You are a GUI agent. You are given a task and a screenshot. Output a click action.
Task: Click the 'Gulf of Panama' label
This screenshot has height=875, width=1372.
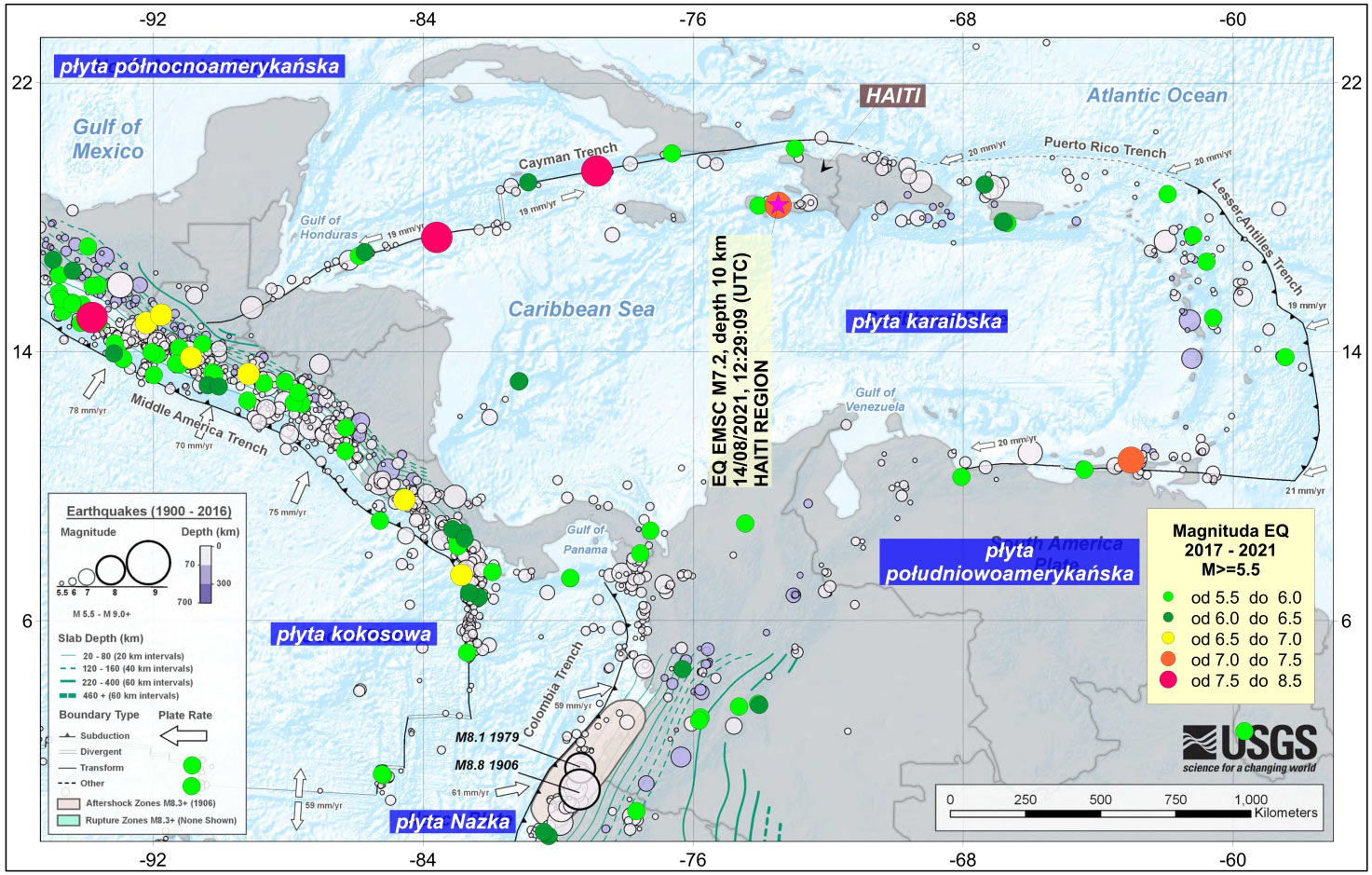coord(586,540)
